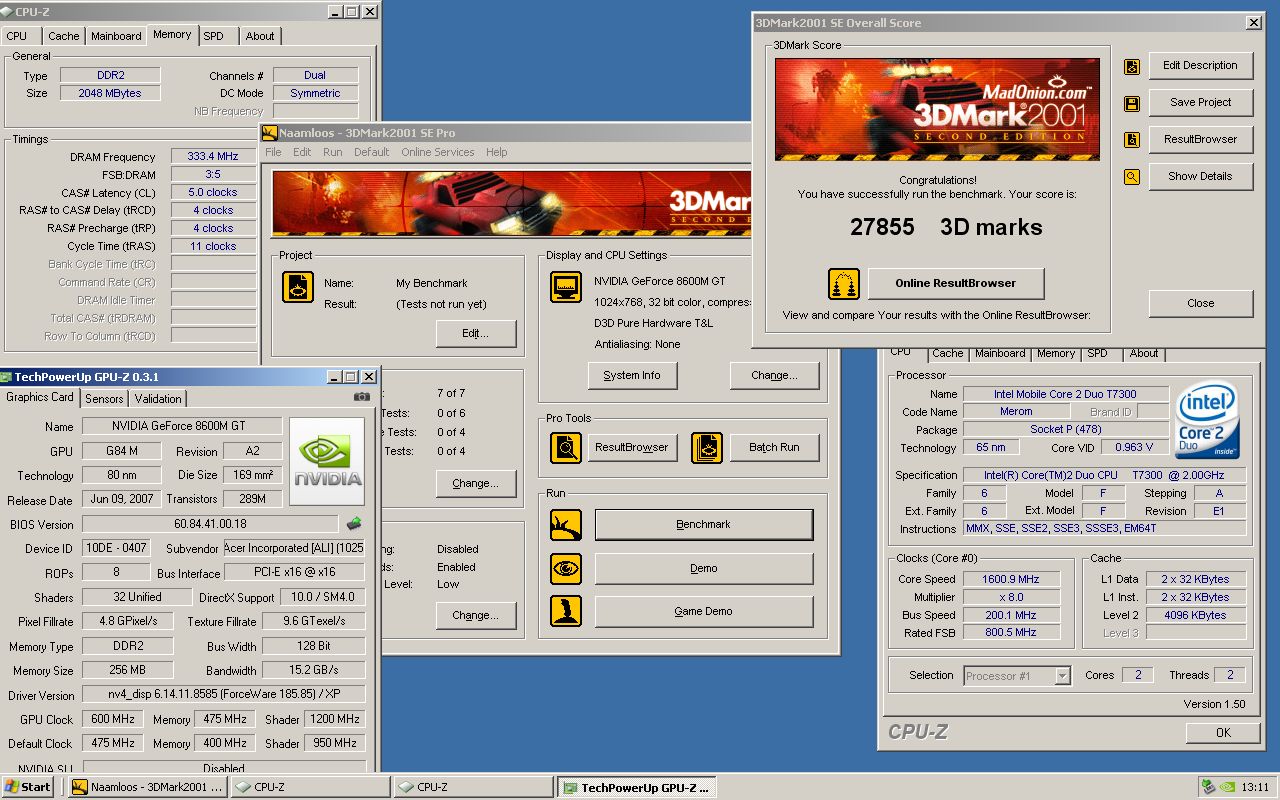Click the Change... button beside 7 of 7 tests
The height and width of the screenshot is (800, 1280).
pos(476,484)
